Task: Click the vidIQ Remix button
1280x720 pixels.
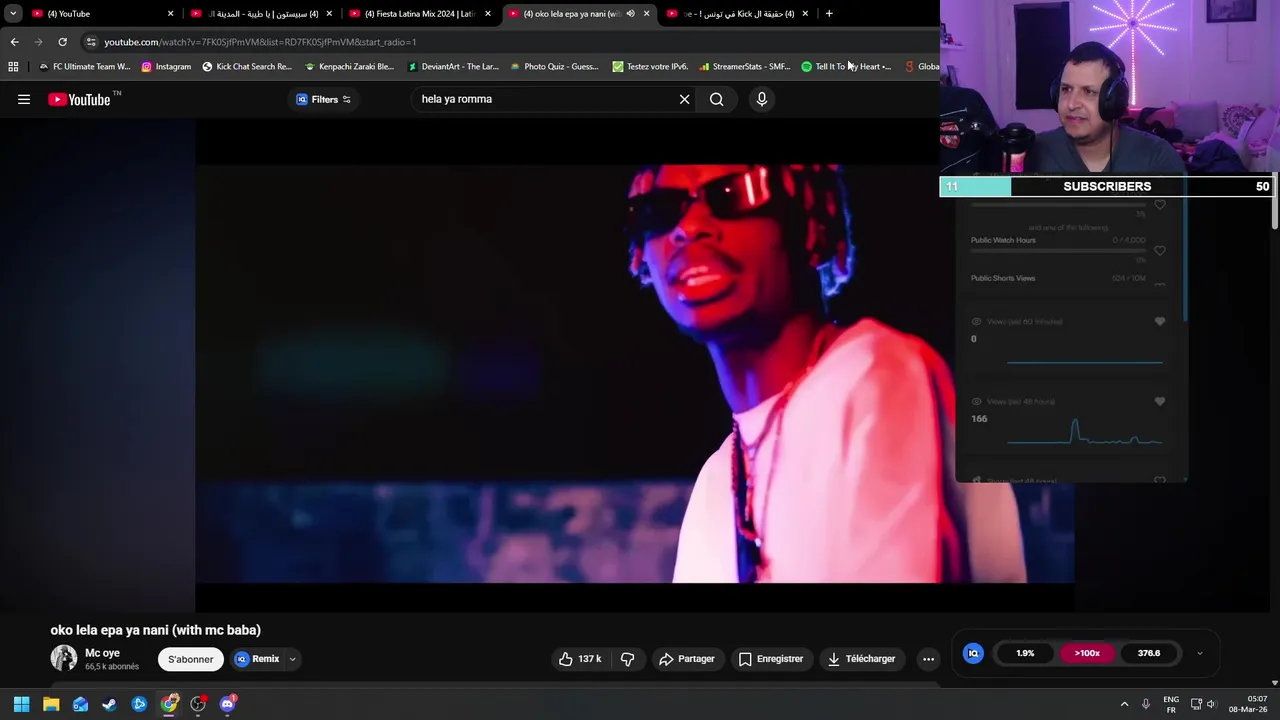Action: 257,659
